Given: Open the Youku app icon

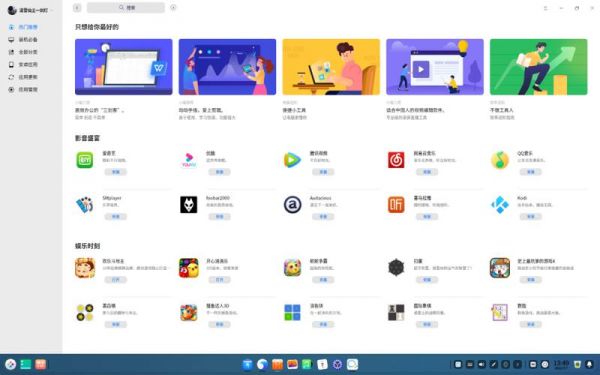Looking at the screenshot, I should pyautogui.click(x=189, y=160).
